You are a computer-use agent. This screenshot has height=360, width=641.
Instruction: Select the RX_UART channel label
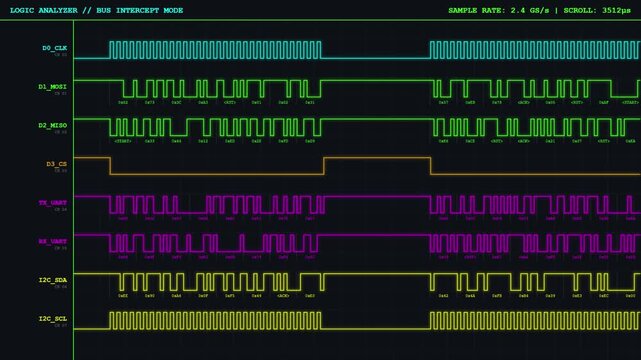point(52,241)
